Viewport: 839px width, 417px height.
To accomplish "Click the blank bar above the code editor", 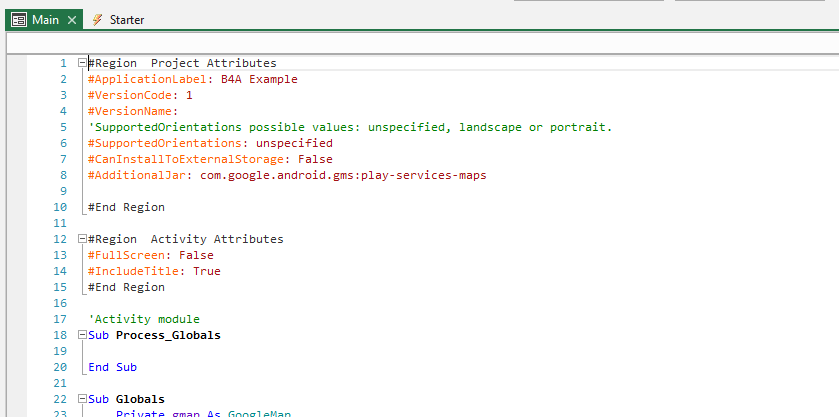I will (420, 43).
